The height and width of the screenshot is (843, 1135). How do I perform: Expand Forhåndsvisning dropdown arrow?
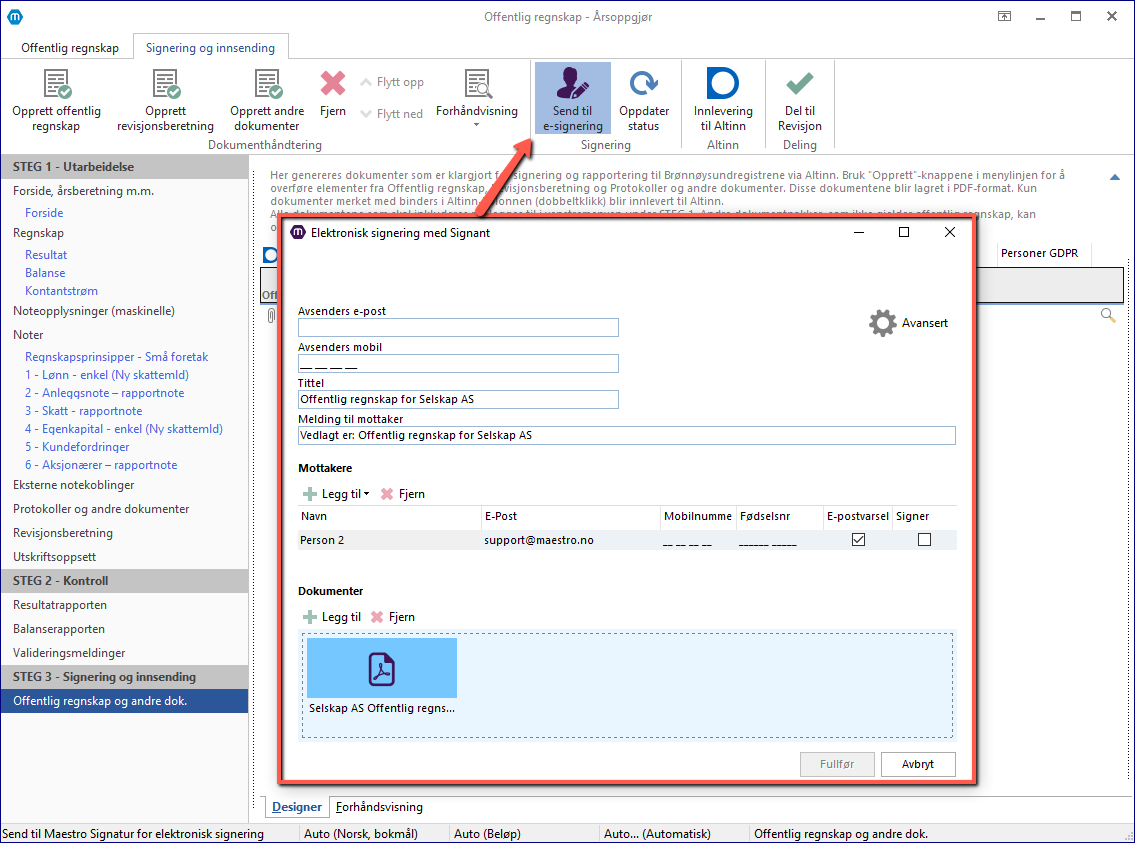pos(476,125)
